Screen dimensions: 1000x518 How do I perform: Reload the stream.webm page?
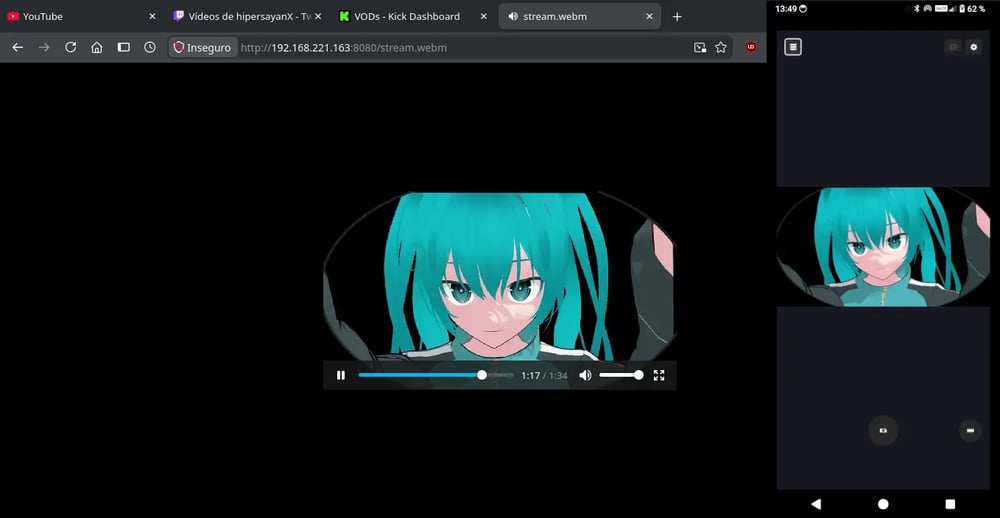coord(71,48)
